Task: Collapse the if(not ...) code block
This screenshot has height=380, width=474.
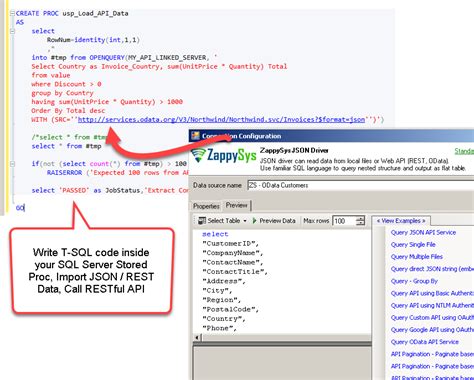Action: [x=12, y=164]
